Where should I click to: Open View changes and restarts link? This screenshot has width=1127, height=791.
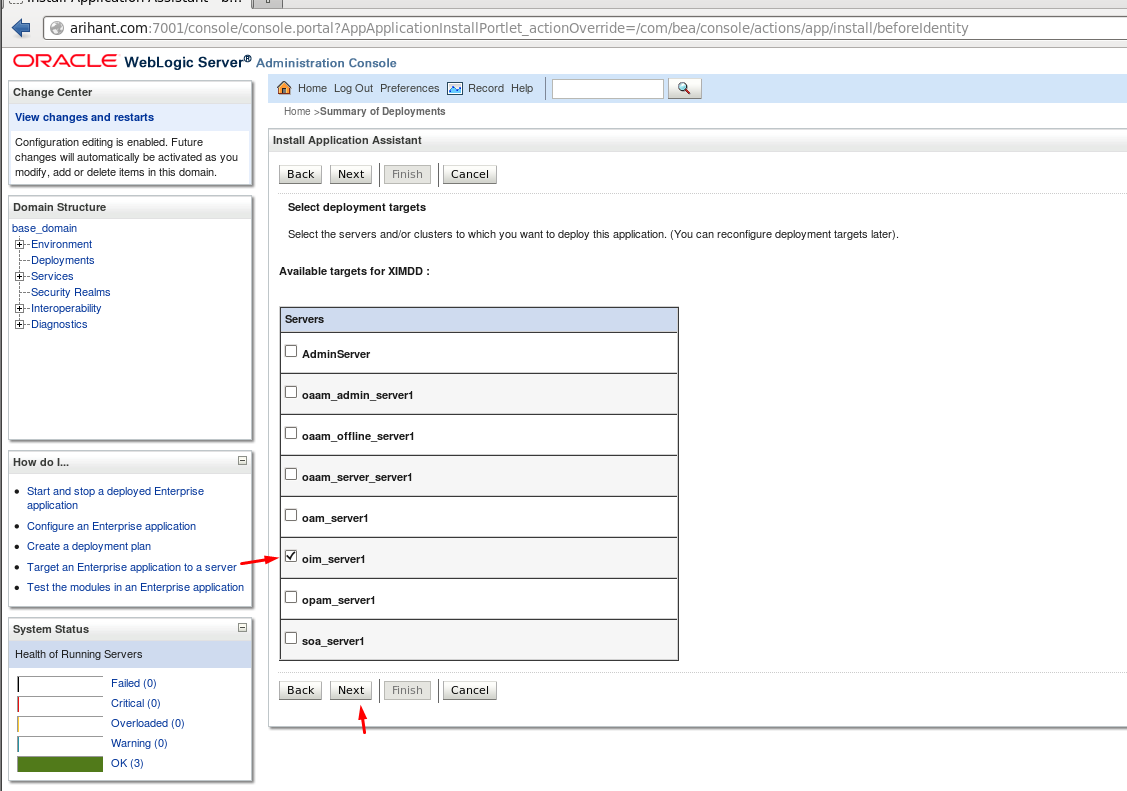pyautogui.click(x=84, y=117)
